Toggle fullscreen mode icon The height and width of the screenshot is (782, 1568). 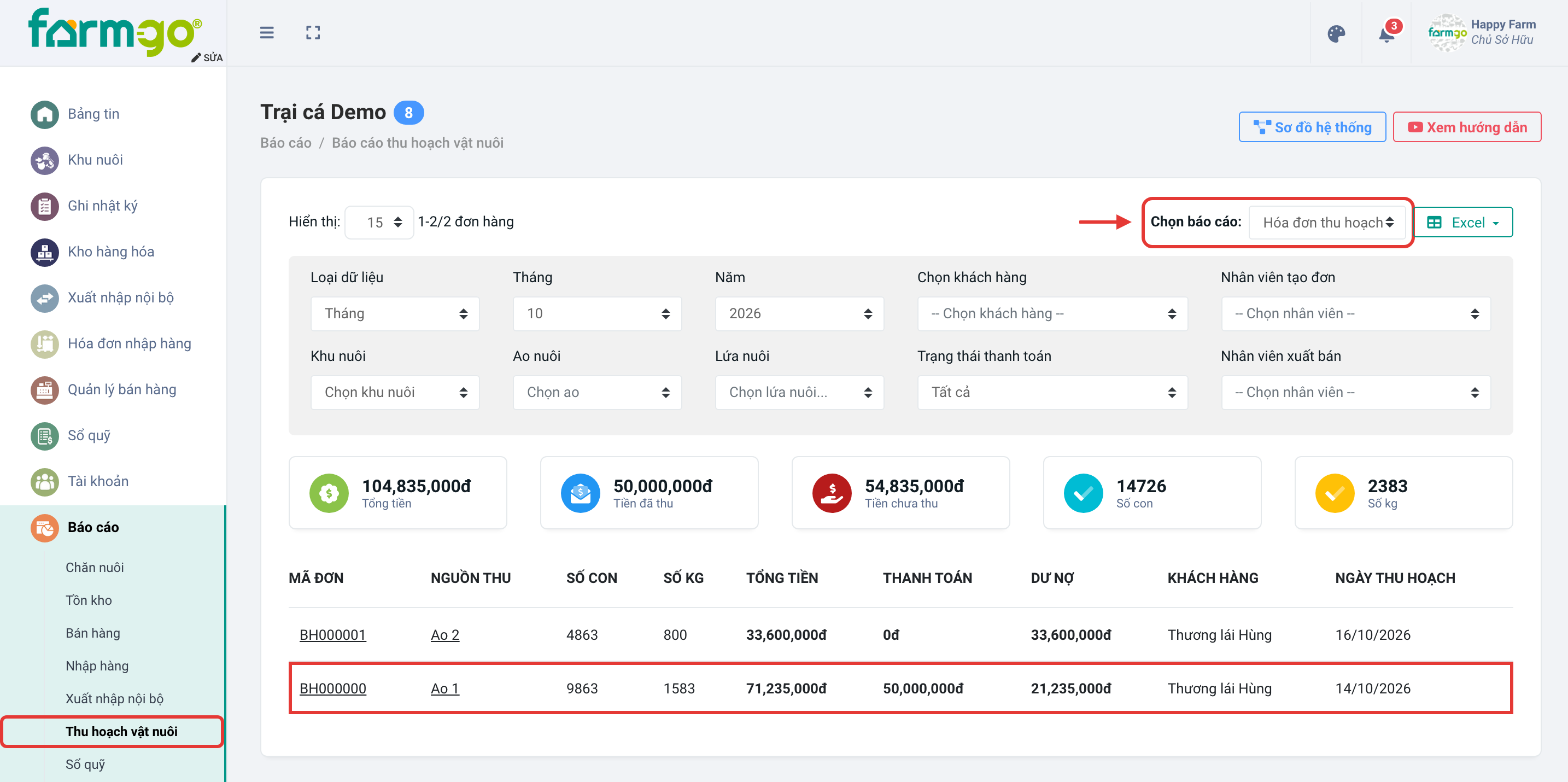313,33
